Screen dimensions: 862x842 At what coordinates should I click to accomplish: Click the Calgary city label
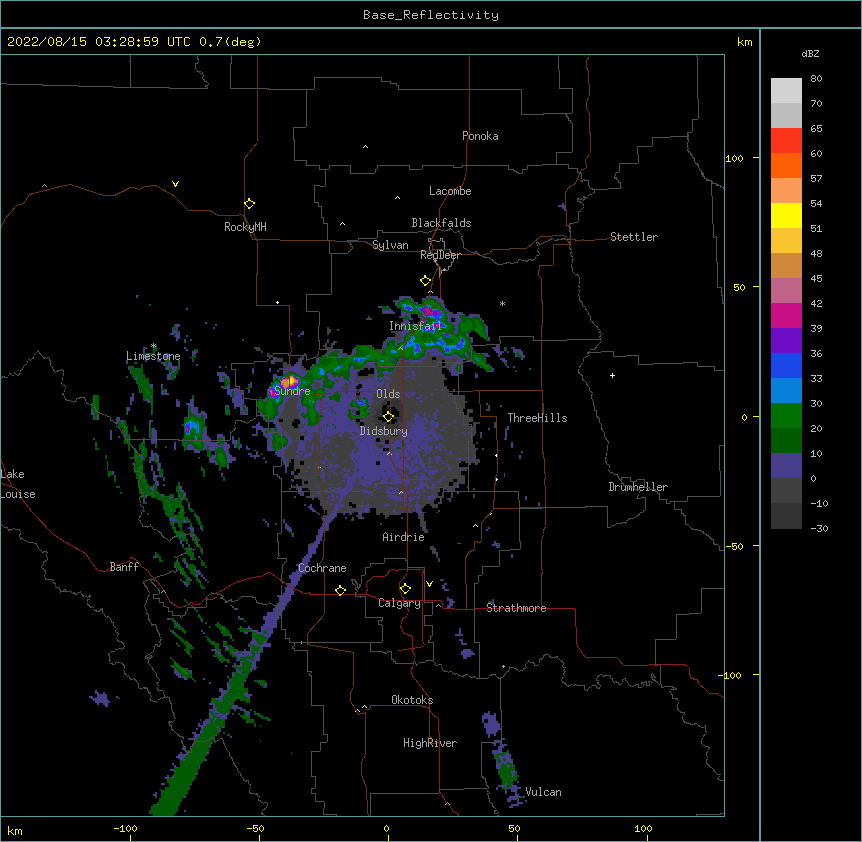coord(399,603)
